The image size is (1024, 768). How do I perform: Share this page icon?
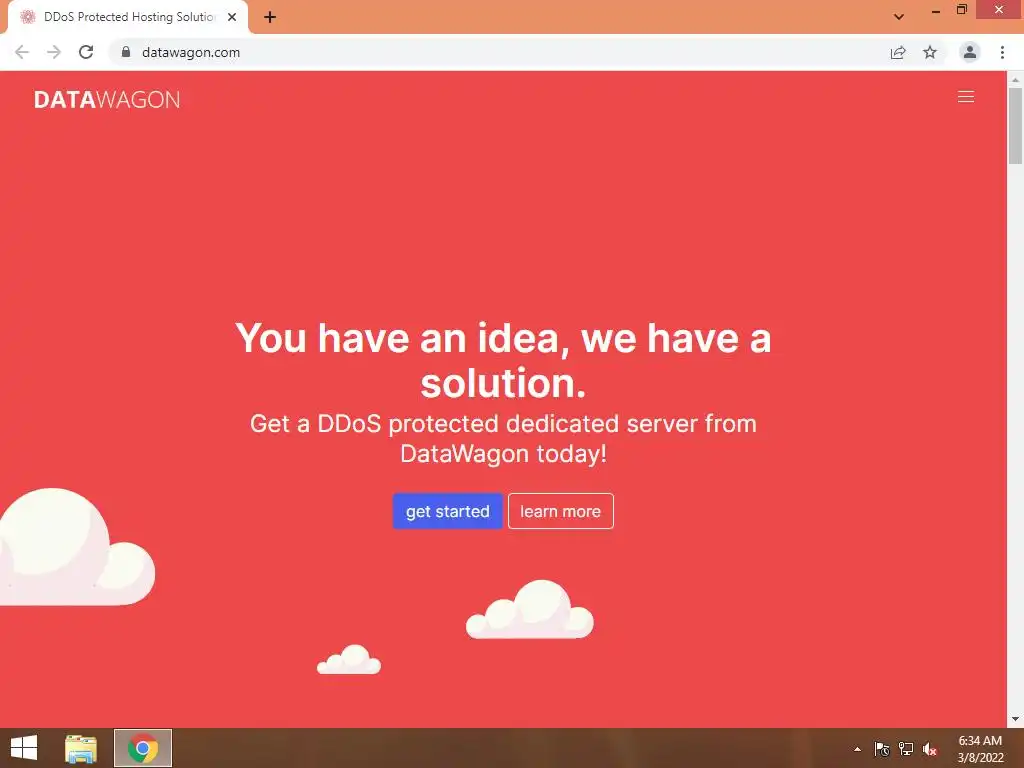[898, 52]
